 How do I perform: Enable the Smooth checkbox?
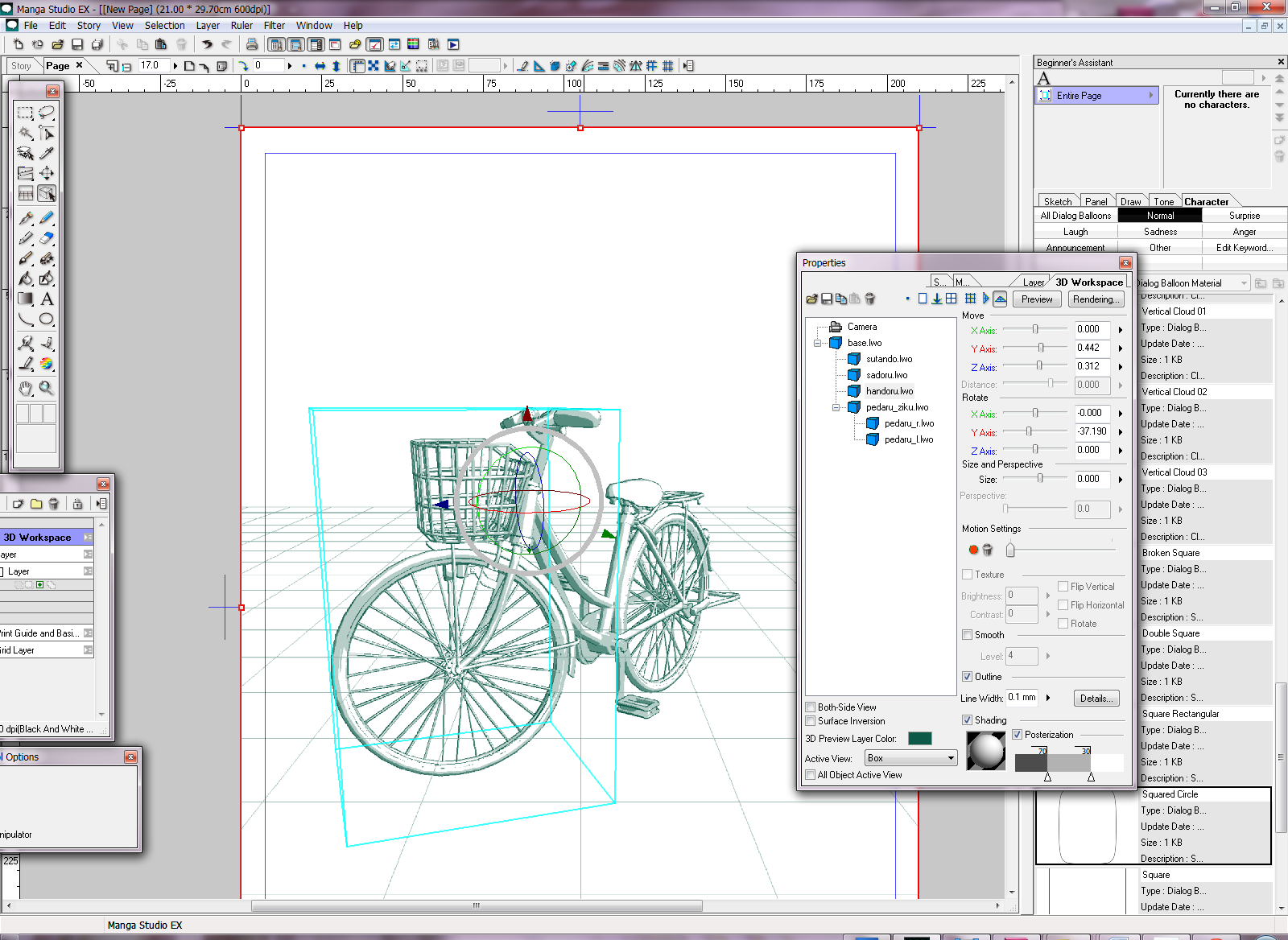pyautogui.click(x=968, y=635)
